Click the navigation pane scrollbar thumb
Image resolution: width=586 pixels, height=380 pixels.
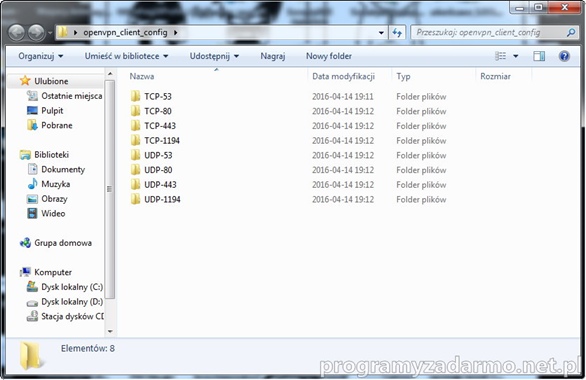pyautogui.click(x=110, y=189)
